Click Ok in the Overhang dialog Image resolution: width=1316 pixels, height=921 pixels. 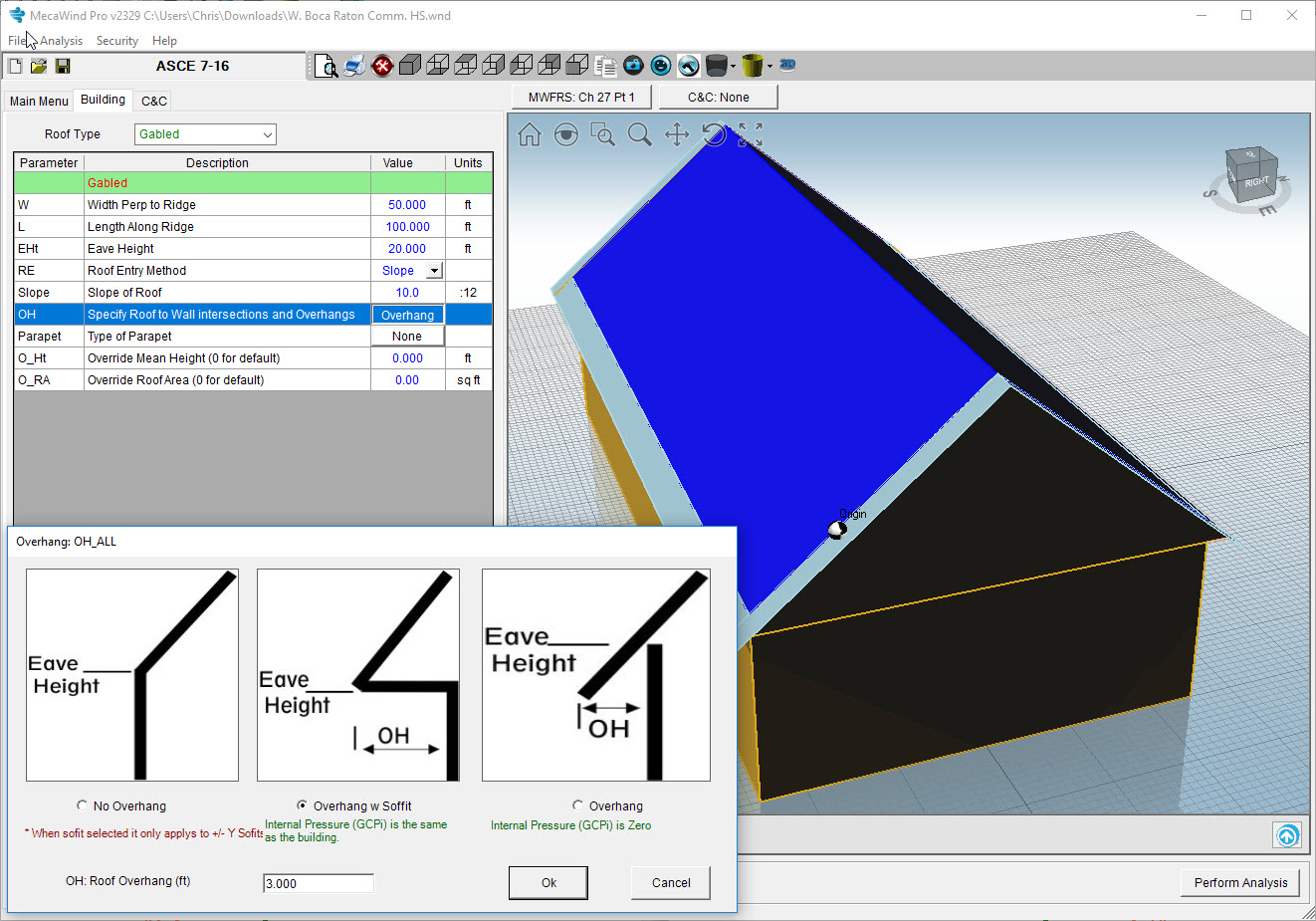pyautogui.click(x=548, y=882)
